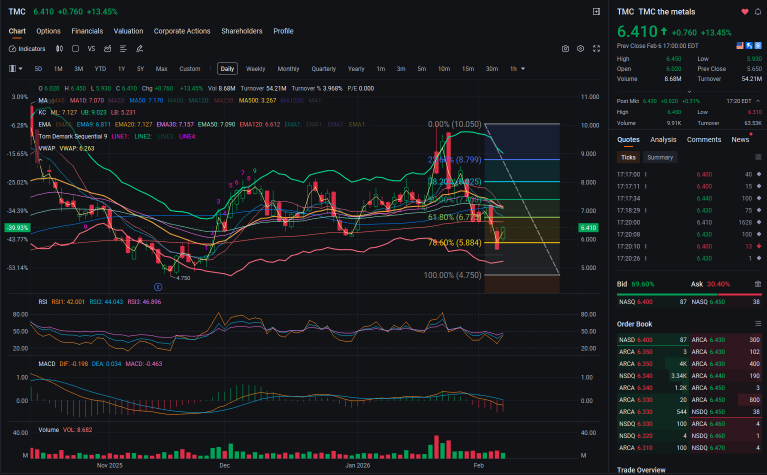Expand more quote details chevron
This screenshot has width=767, height=475.
coord(689,91)
